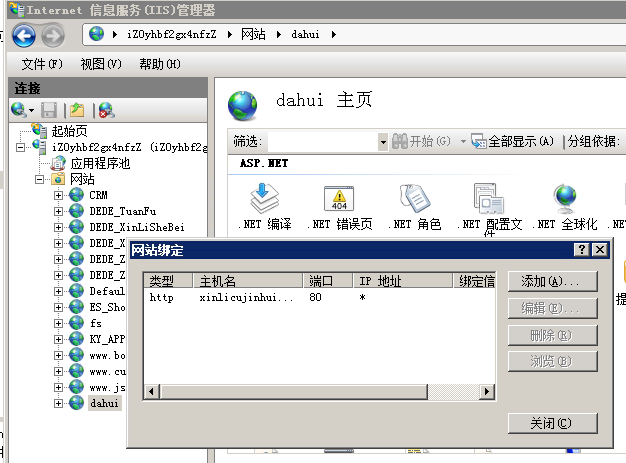Viewport: 626px width, 463px height.
Task: Go back with the blue Back arrow
Action: pyautogui.click(x=24, y=36)
